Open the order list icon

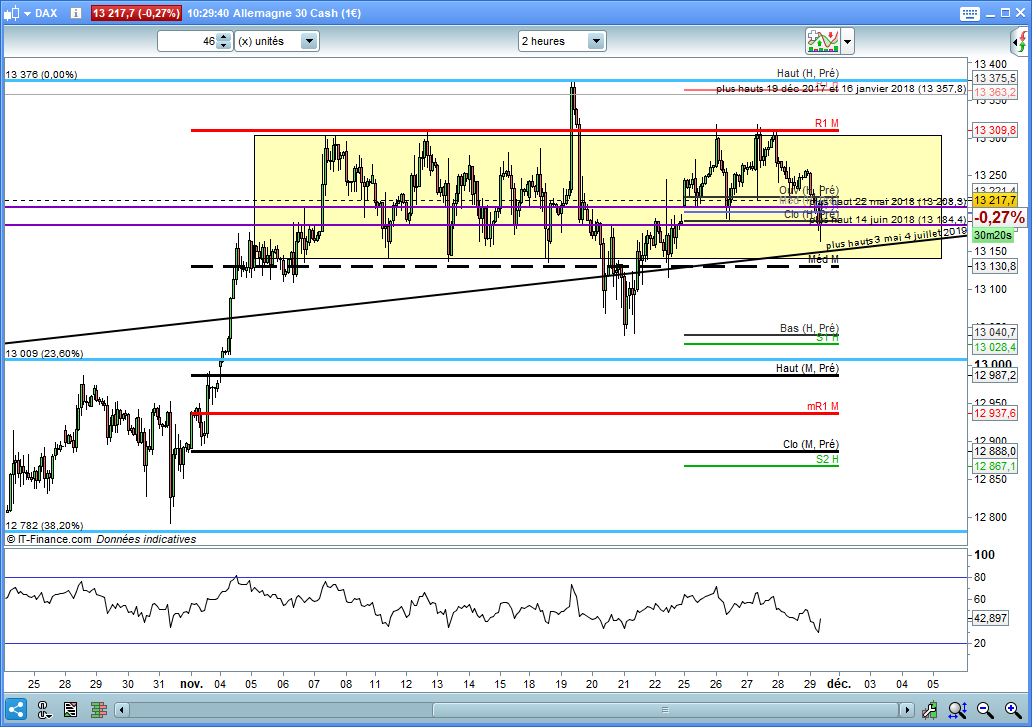pyautogui.click(x=70, y=710)
